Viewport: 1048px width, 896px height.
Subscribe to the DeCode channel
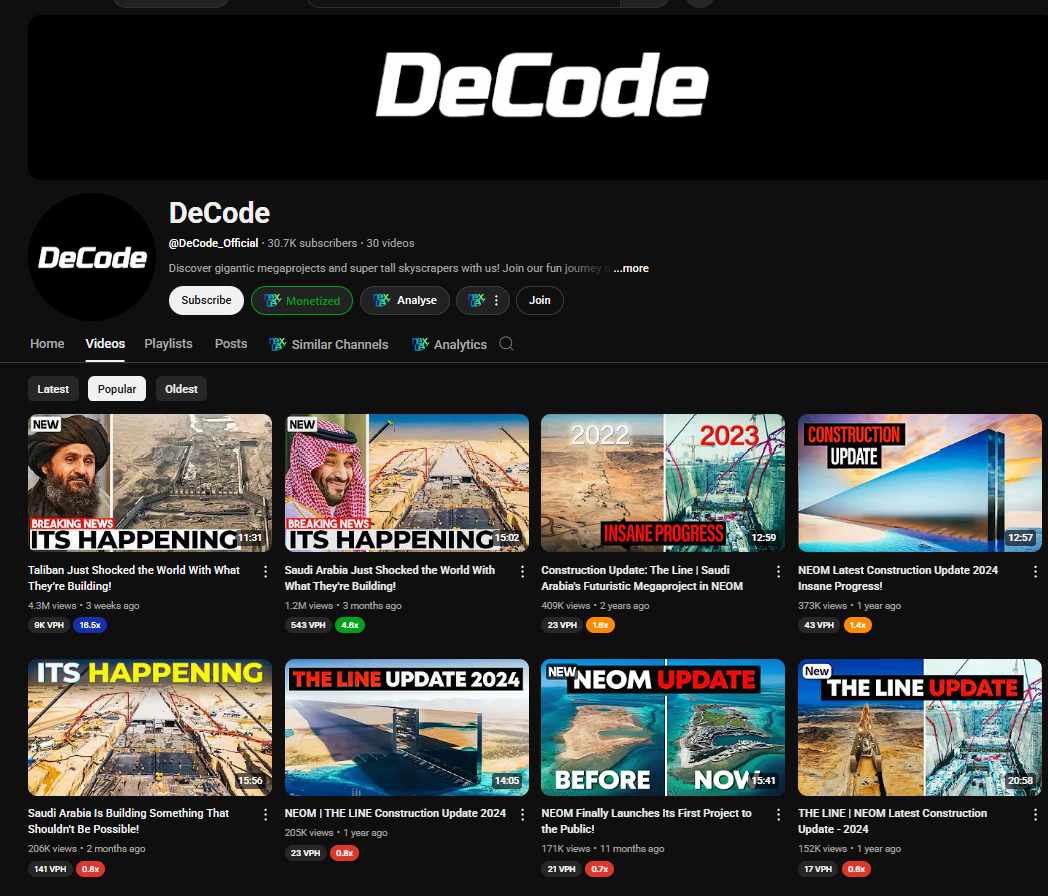206,300
